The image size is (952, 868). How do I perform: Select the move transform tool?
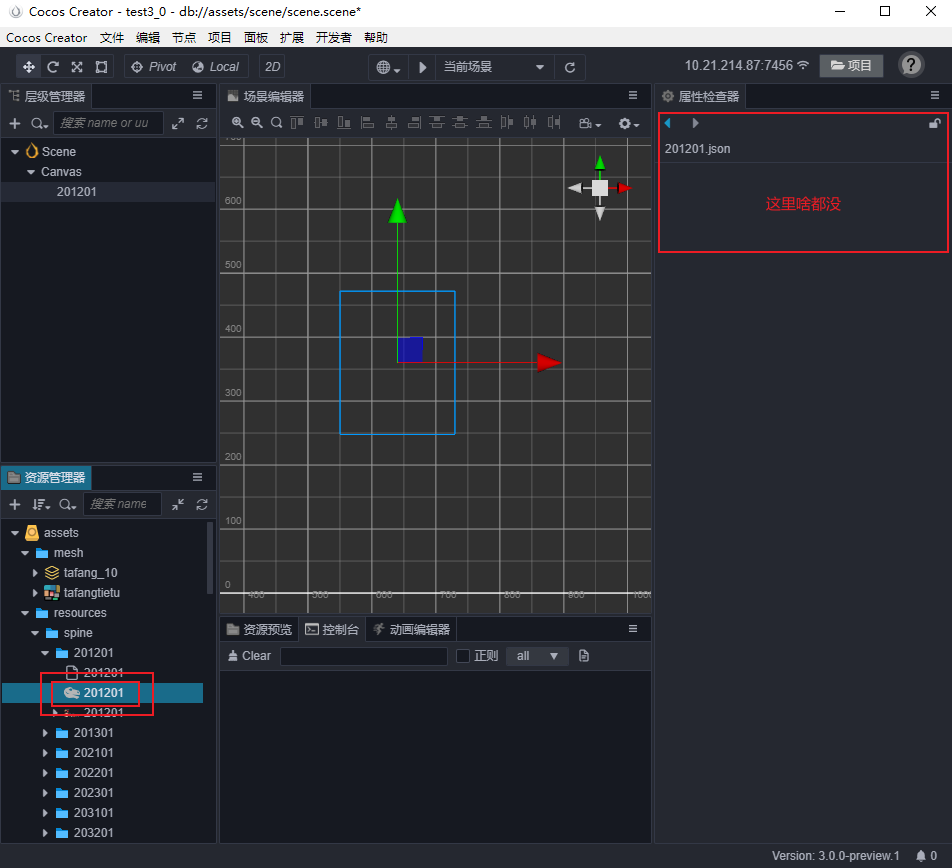coord(29,67)
